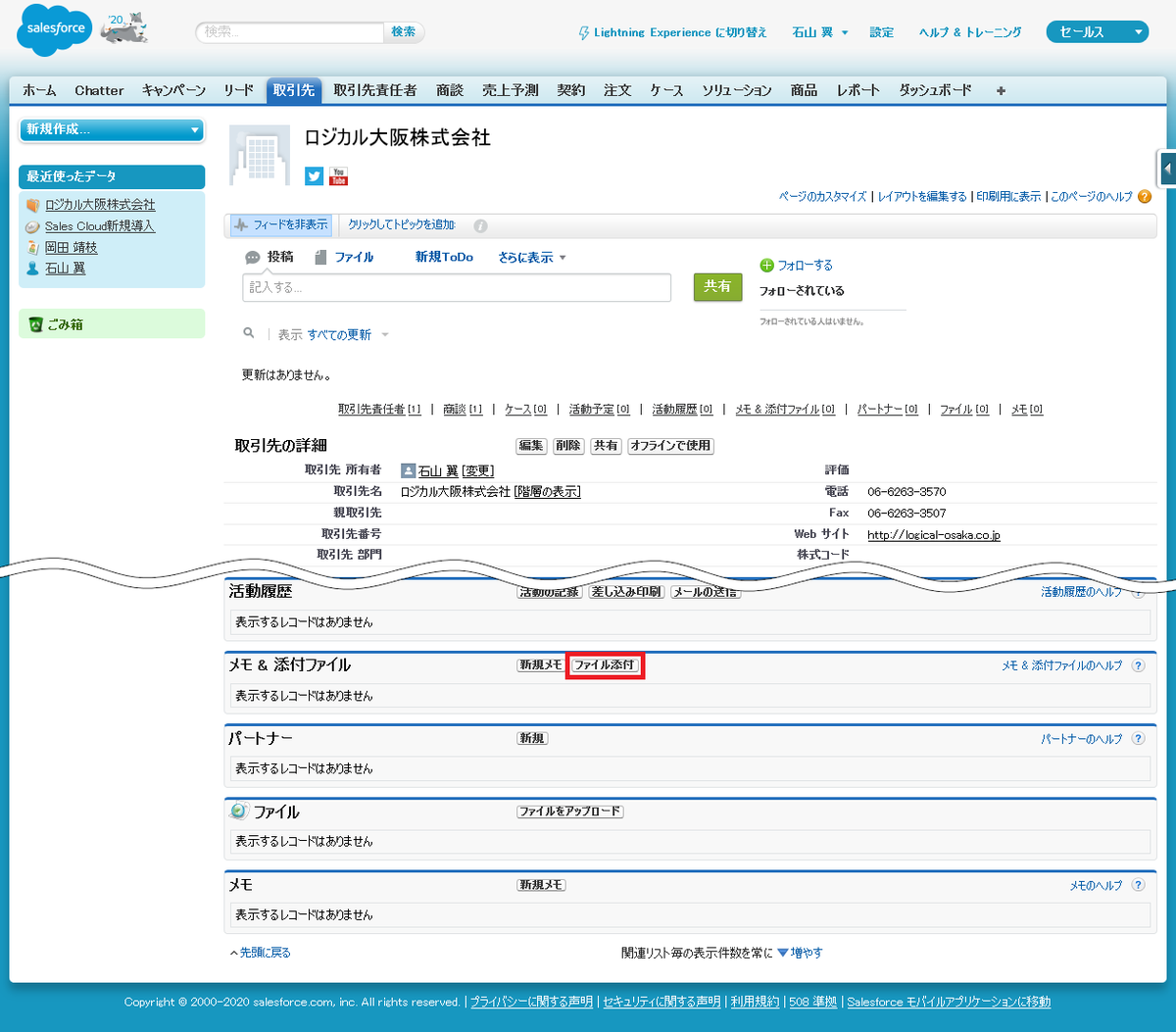
Task: Click the 新規 button in パートナー section
Action: point(532,739)
